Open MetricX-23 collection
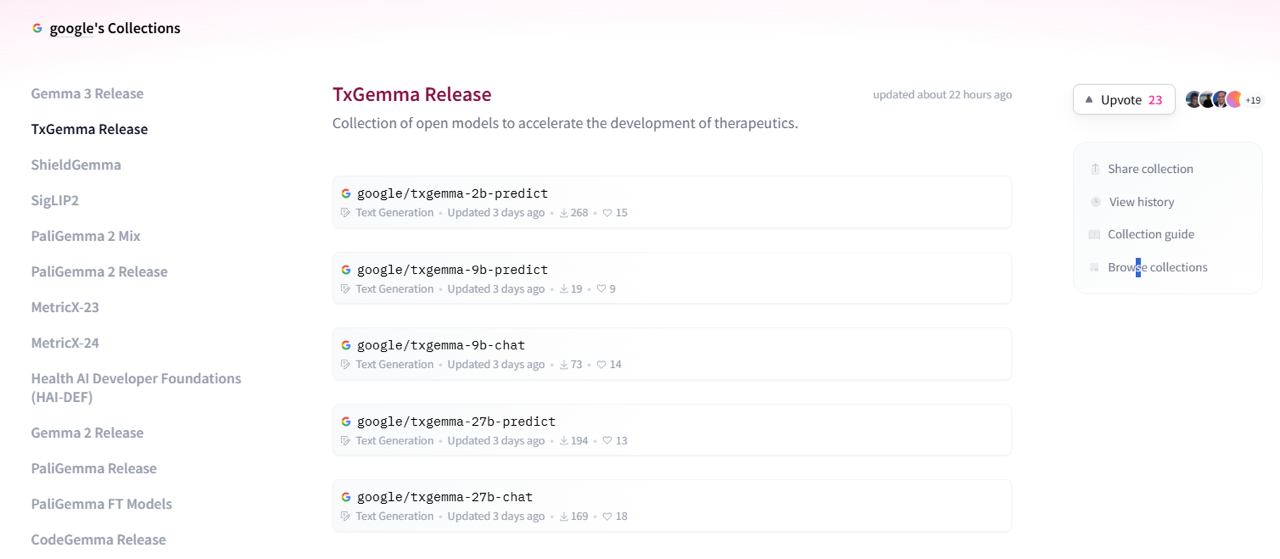This screenshot has width=1280, height=559. tap(65, 307)
